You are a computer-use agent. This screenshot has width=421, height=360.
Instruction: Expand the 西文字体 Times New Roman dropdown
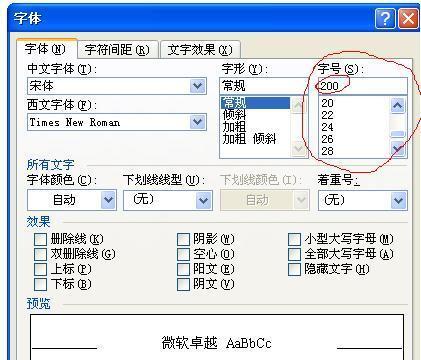pyautogui.click(x=198, y=122)
